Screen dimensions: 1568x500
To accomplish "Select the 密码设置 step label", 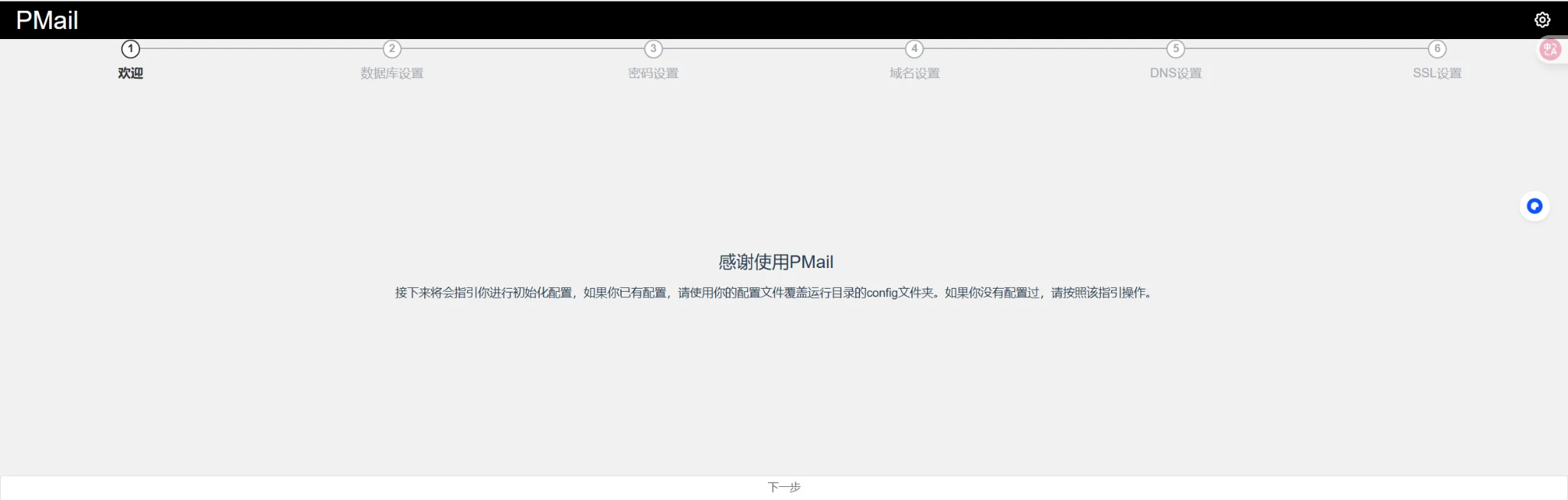I will pos(653,74).
